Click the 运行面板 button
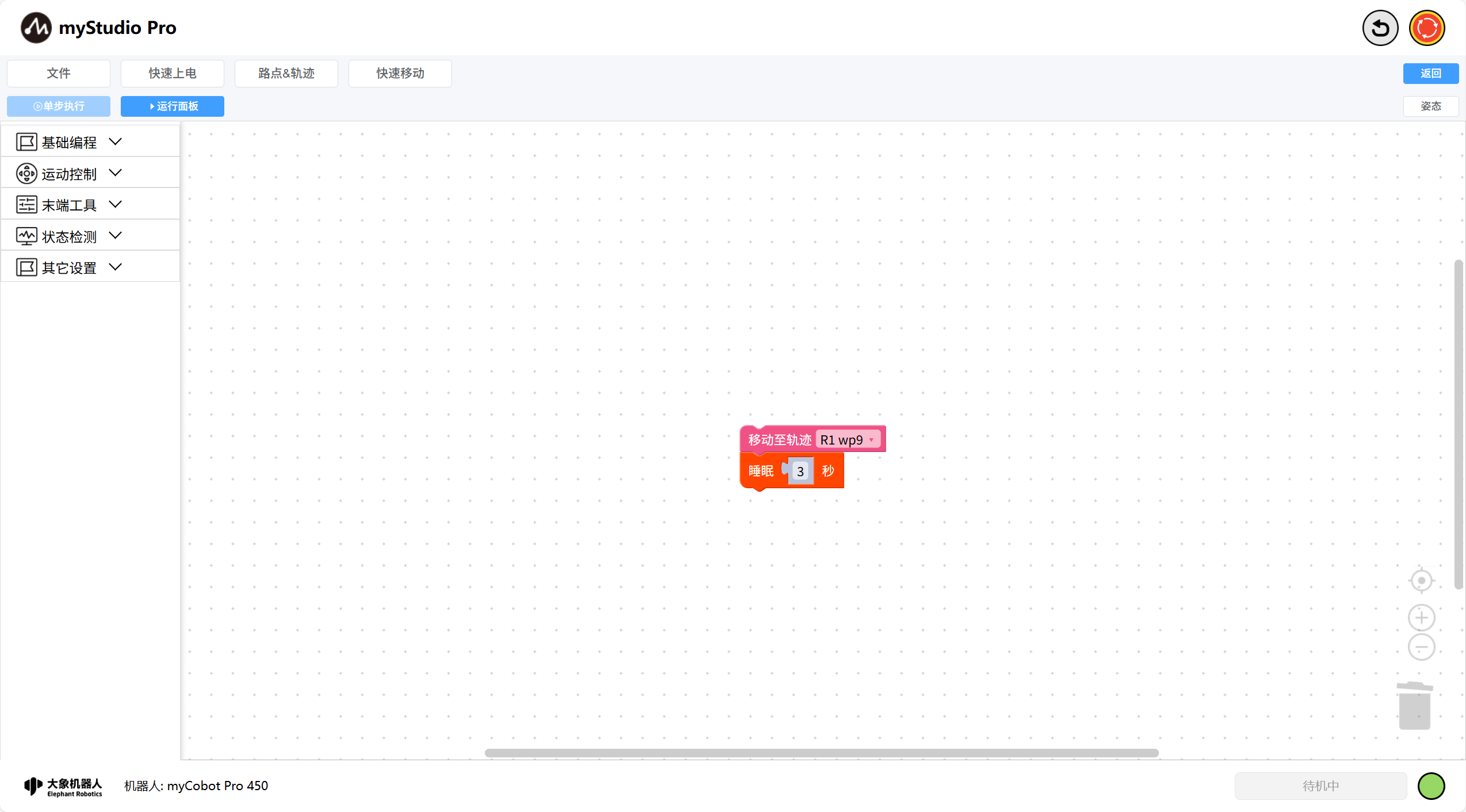This screenshot has height=812, width=1466. tap(173, 106)
